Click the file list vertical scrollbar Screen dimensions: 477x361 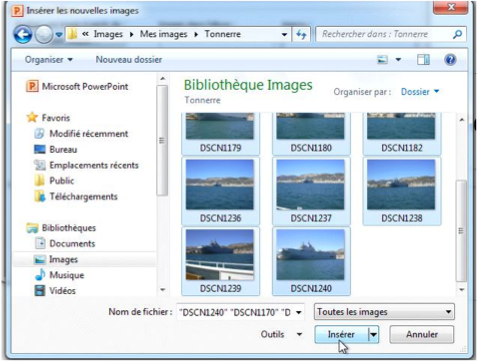pos(462,204)
